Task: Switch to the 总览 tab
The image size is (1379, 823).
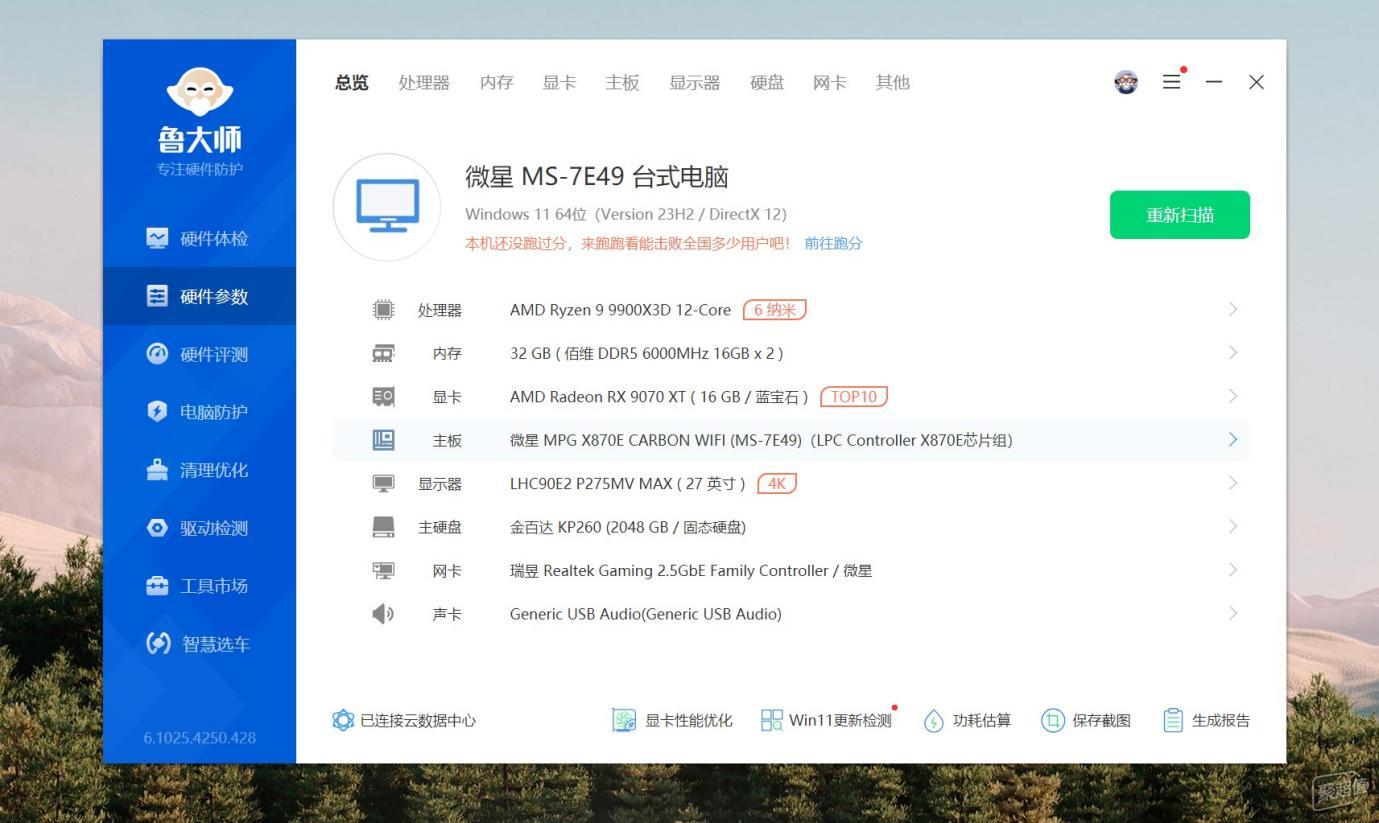Action: coord(352,83)
